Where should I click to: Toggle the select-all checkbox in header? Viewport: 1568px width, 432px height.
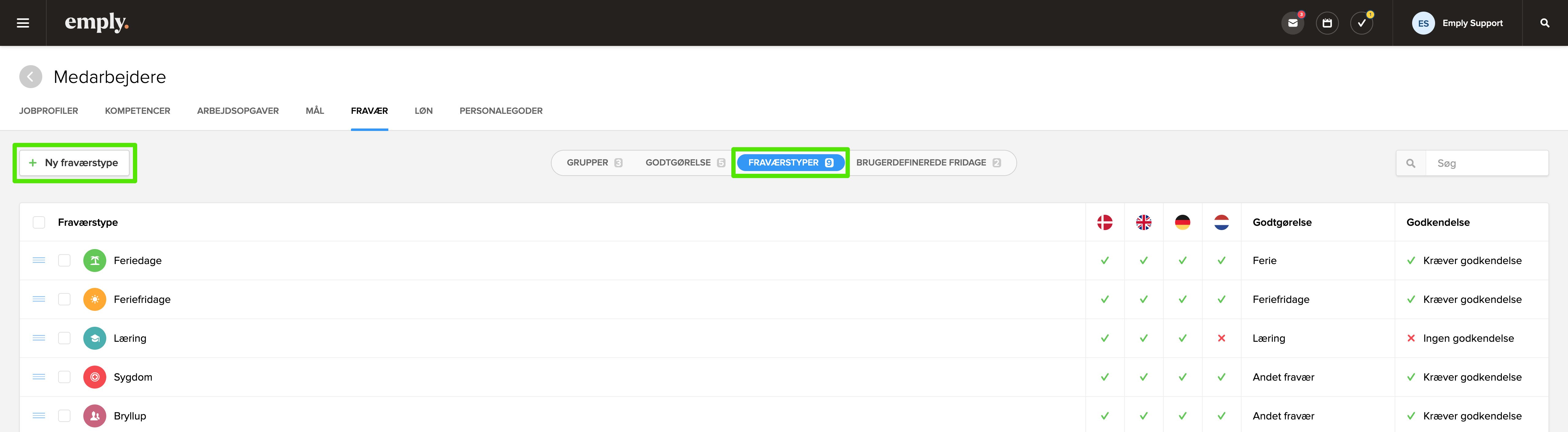pos(39,222)
